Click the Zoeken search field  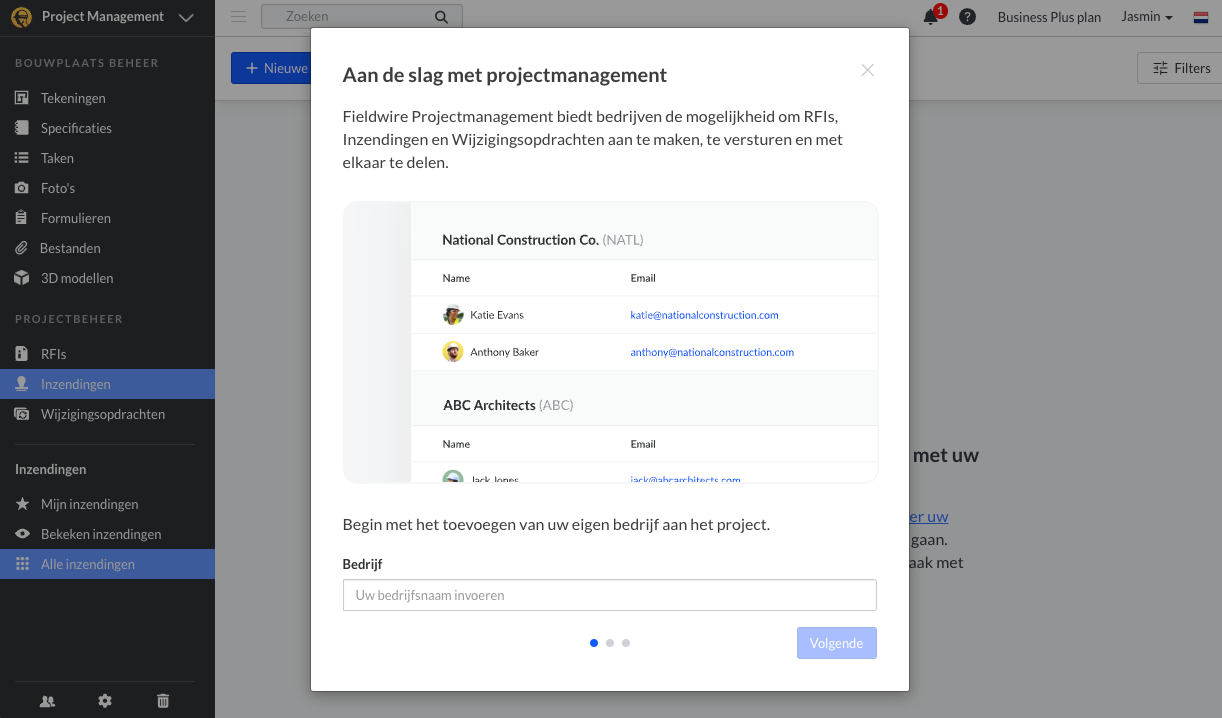361,17
